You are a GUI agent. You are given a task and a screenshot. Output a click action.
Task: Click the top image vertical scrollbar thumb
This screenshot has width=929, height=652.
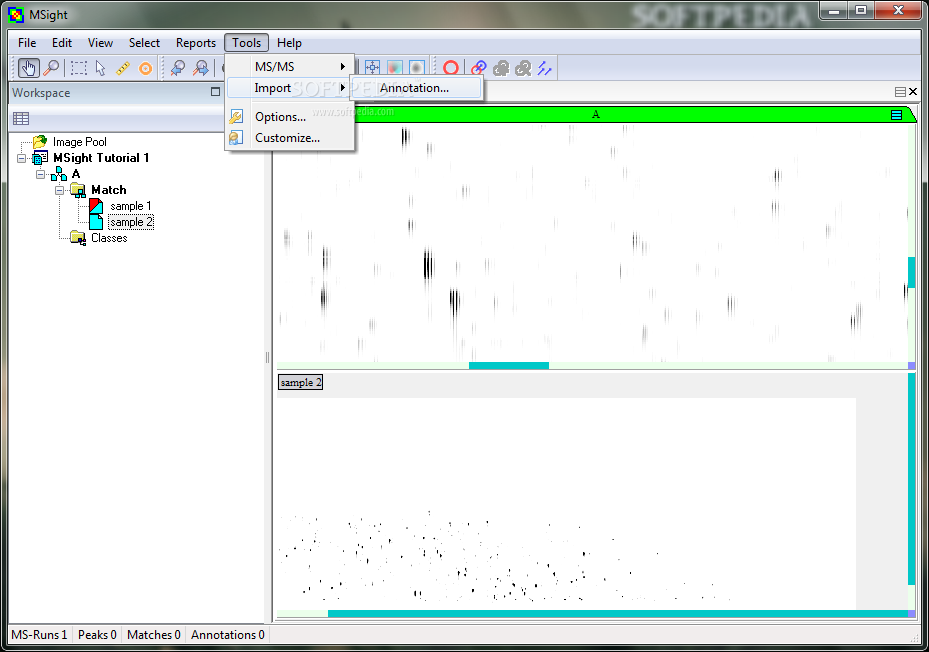pyautogui.click(x=912, y=272)
